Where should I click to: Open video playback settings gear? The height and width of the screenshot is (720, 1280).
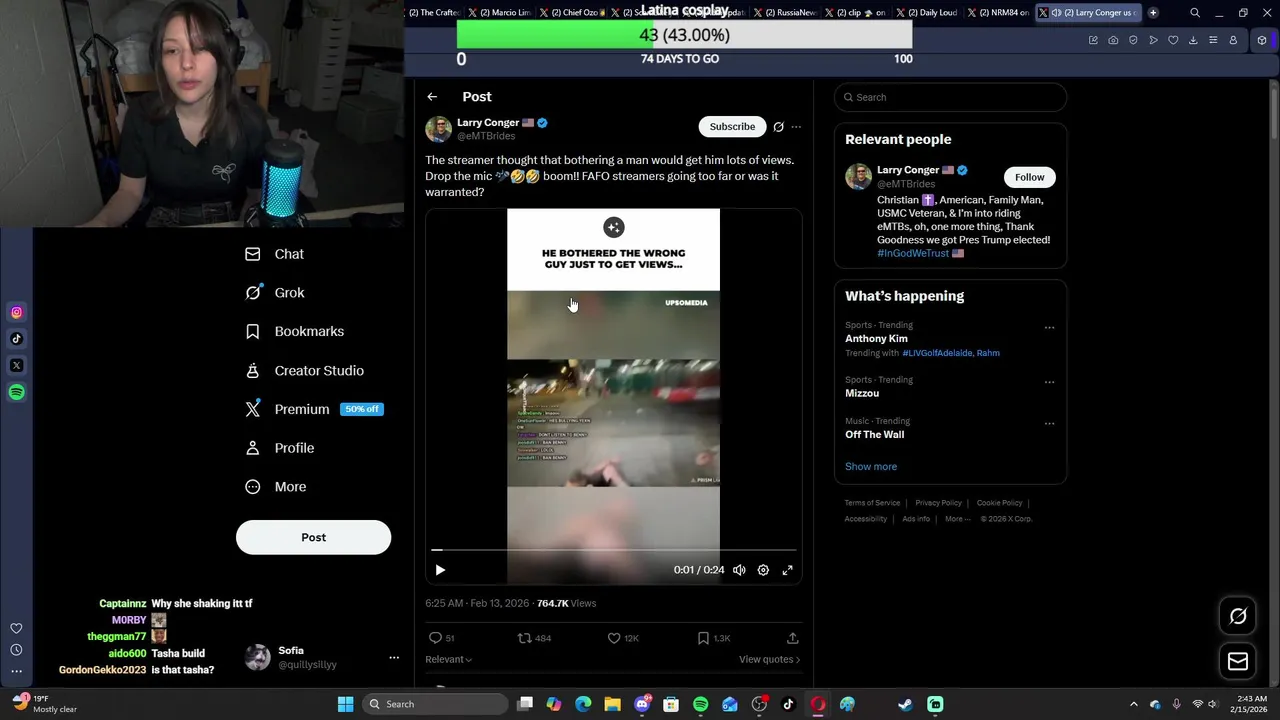(763, 570)
